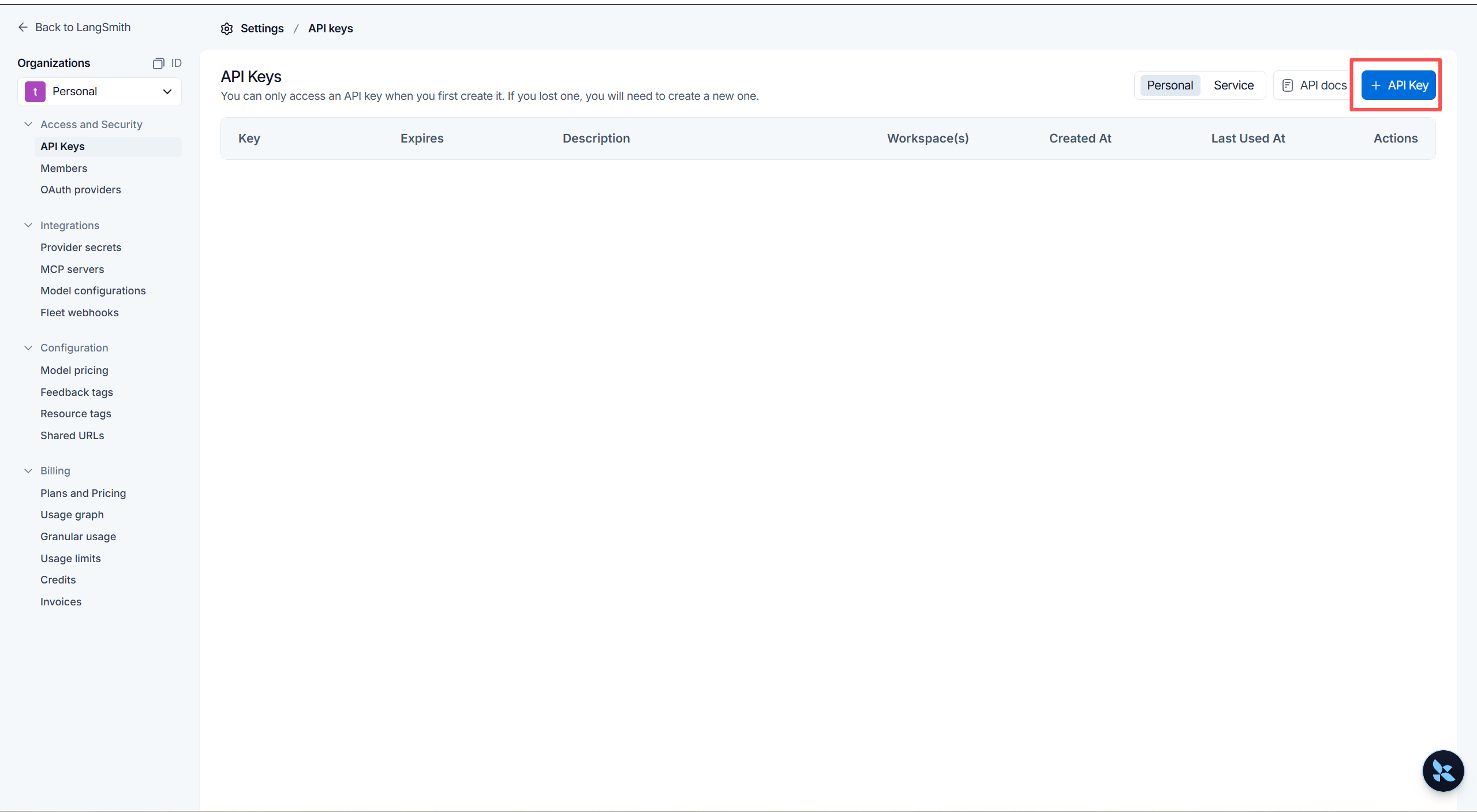The width and height of the screenshot is (1477, 812).
Task: Copy the organization ID icon
Action: pos(158,63)
